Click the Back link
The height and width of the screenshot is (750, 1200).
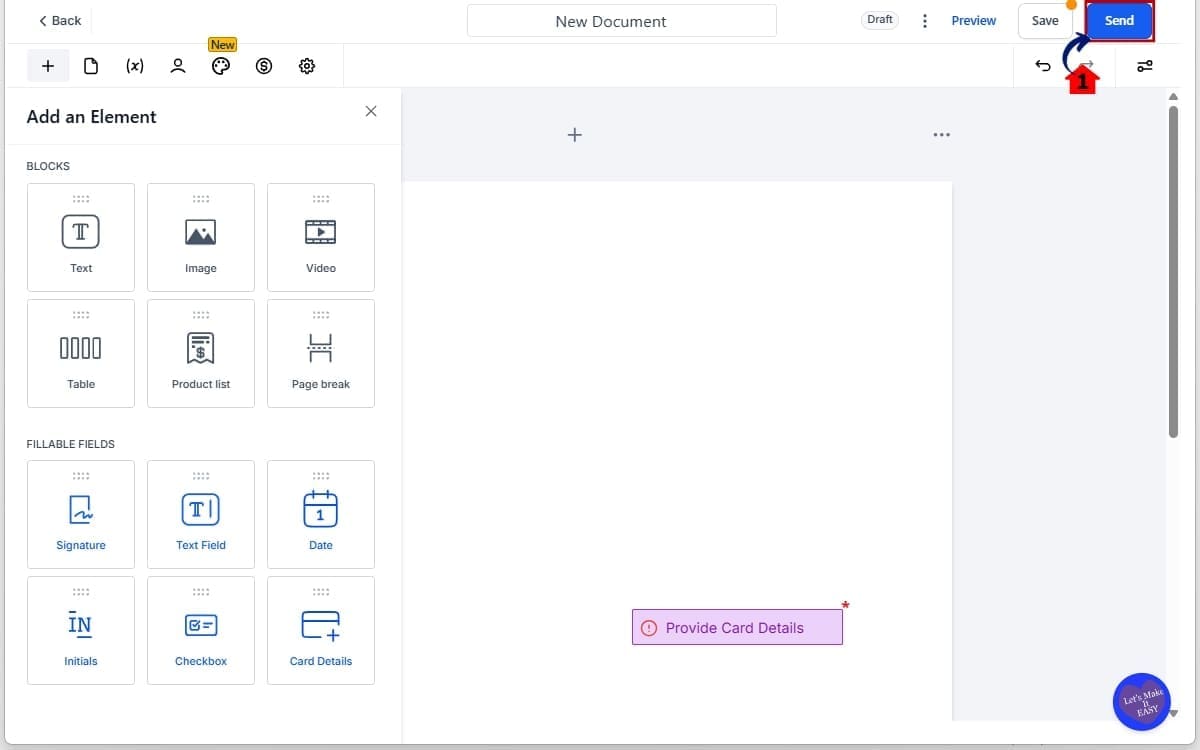coord(60,20)
